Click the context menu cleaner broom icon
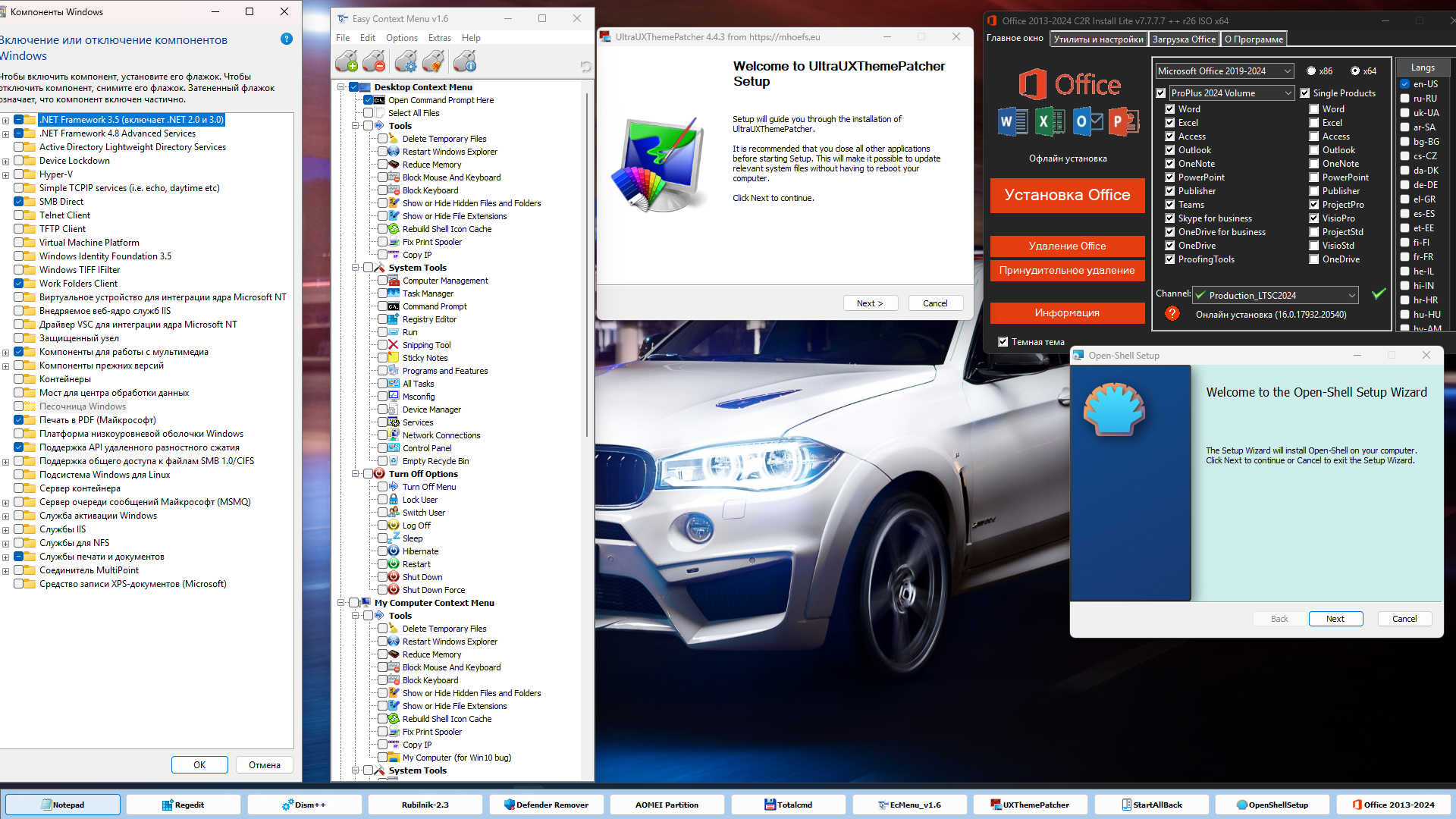Screen dimensions: 1456x819 click(434, 61)
